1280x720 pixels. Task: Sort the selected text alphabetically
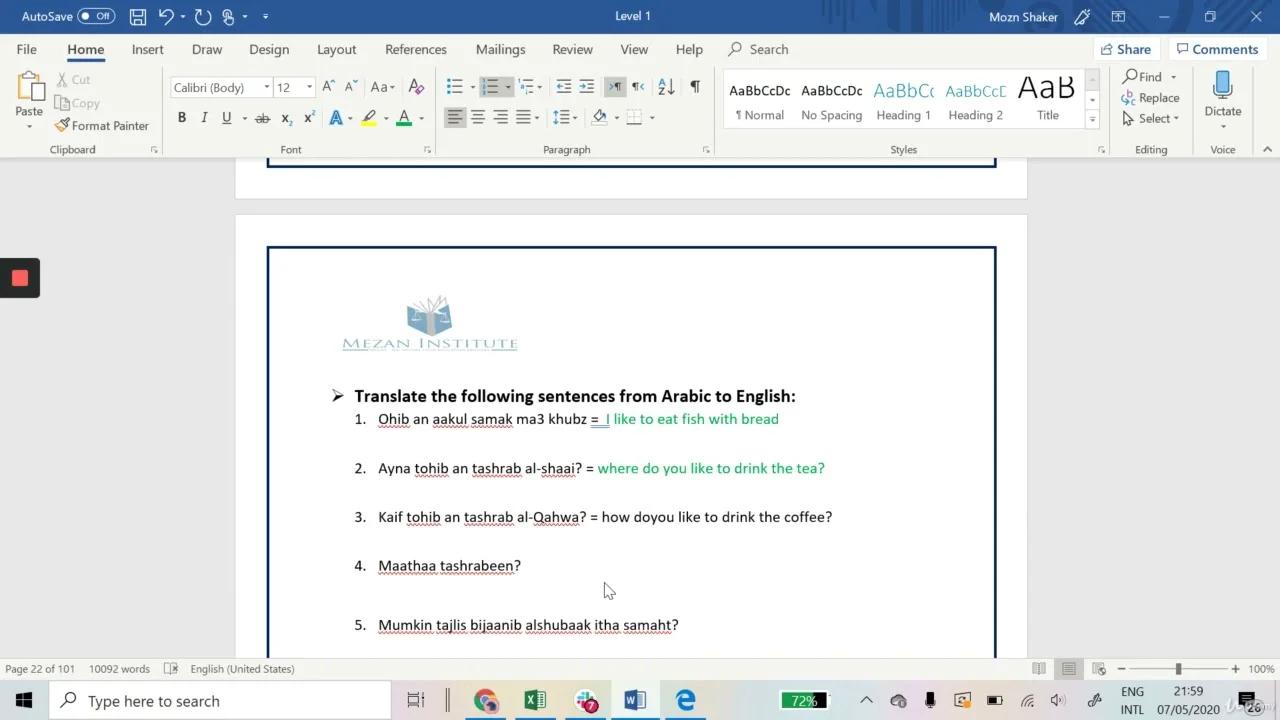click(665, 86)
